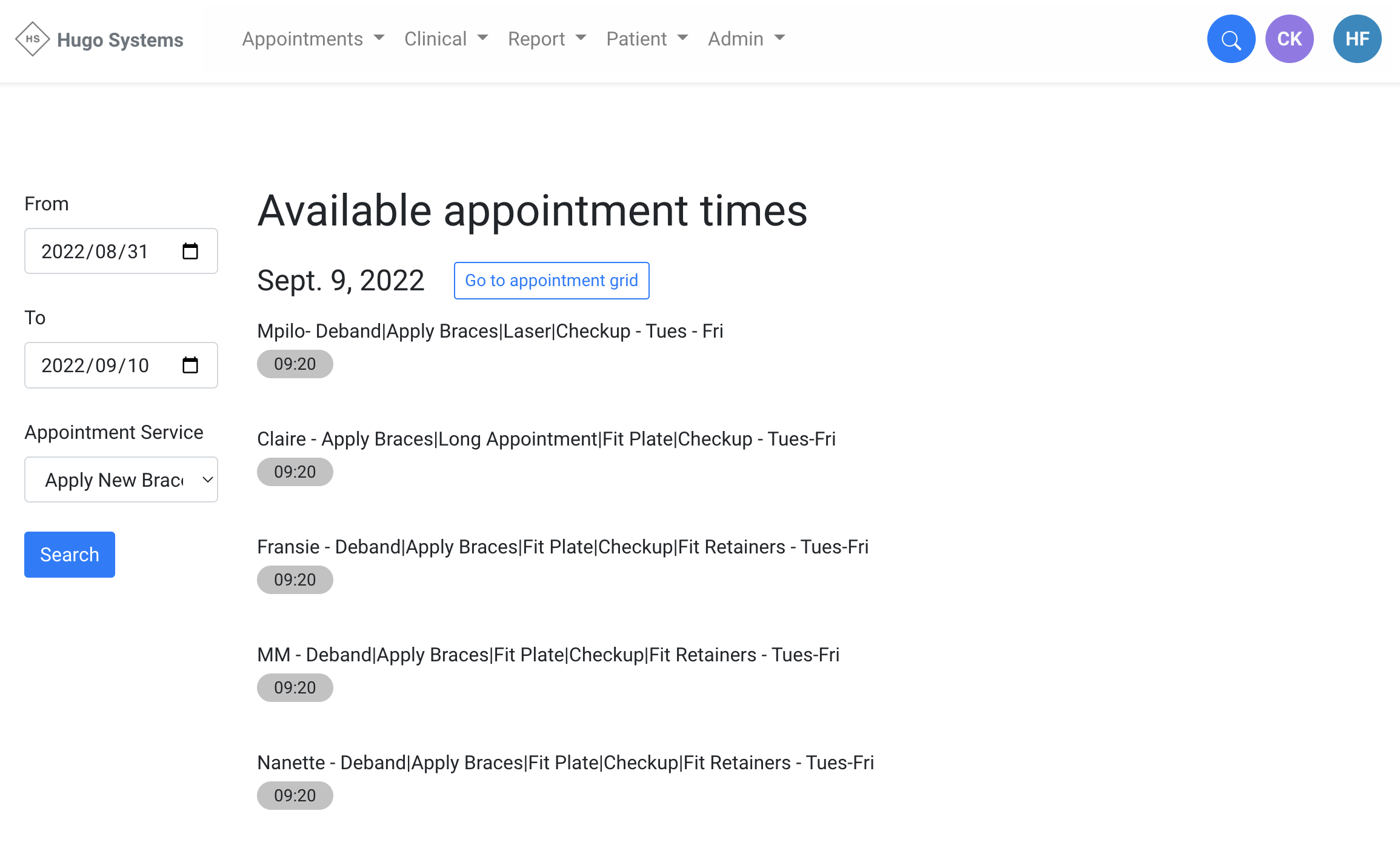
Task: Expand the Admin menu
Action: (x=746, y=39)
